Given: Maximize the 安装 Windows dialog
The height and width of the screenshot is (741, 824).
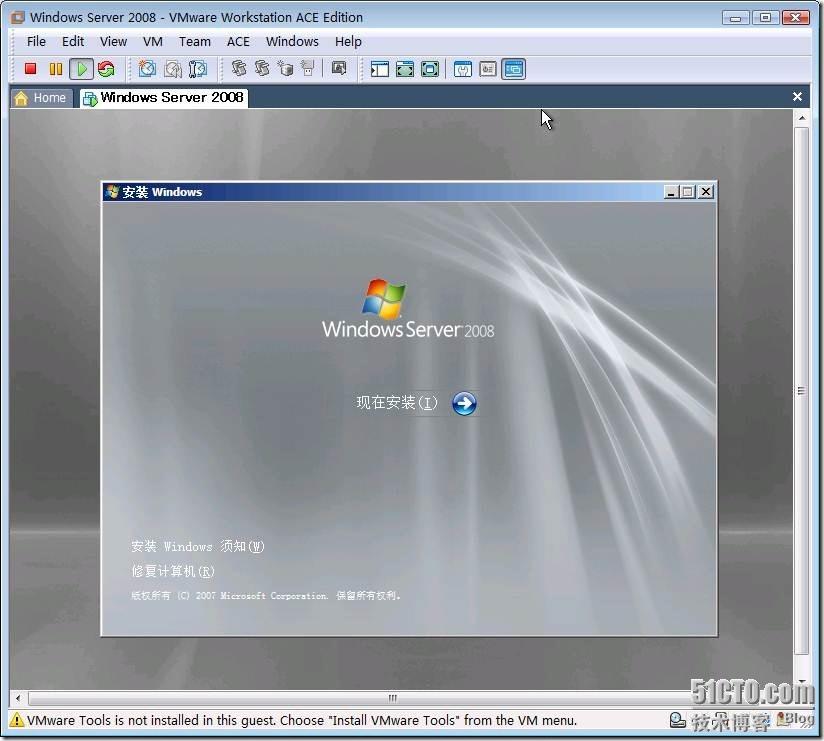Looking at the screenshot, I should tap(687, 192).
